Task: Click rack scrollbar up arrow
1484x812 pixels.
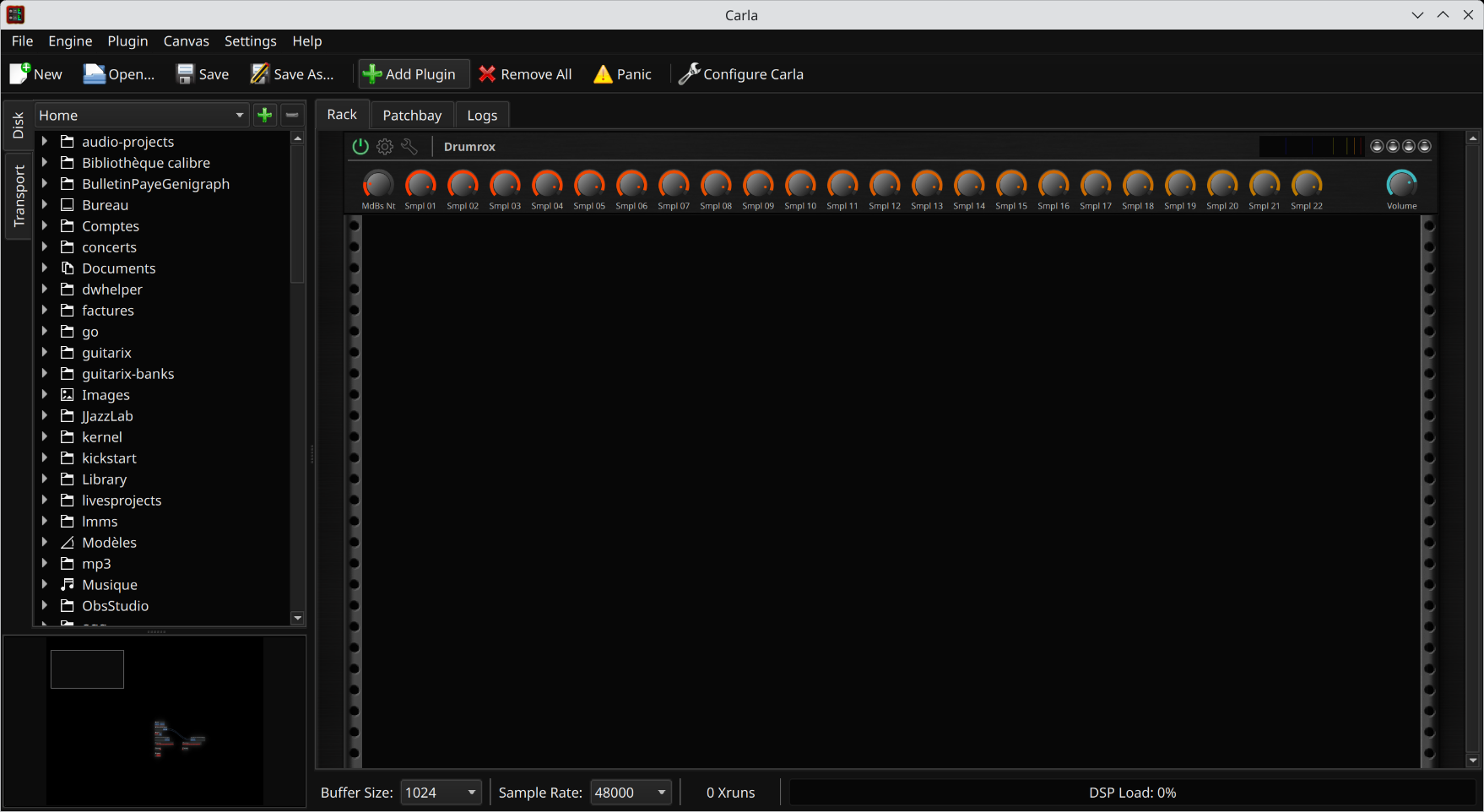Action: 1473,138
